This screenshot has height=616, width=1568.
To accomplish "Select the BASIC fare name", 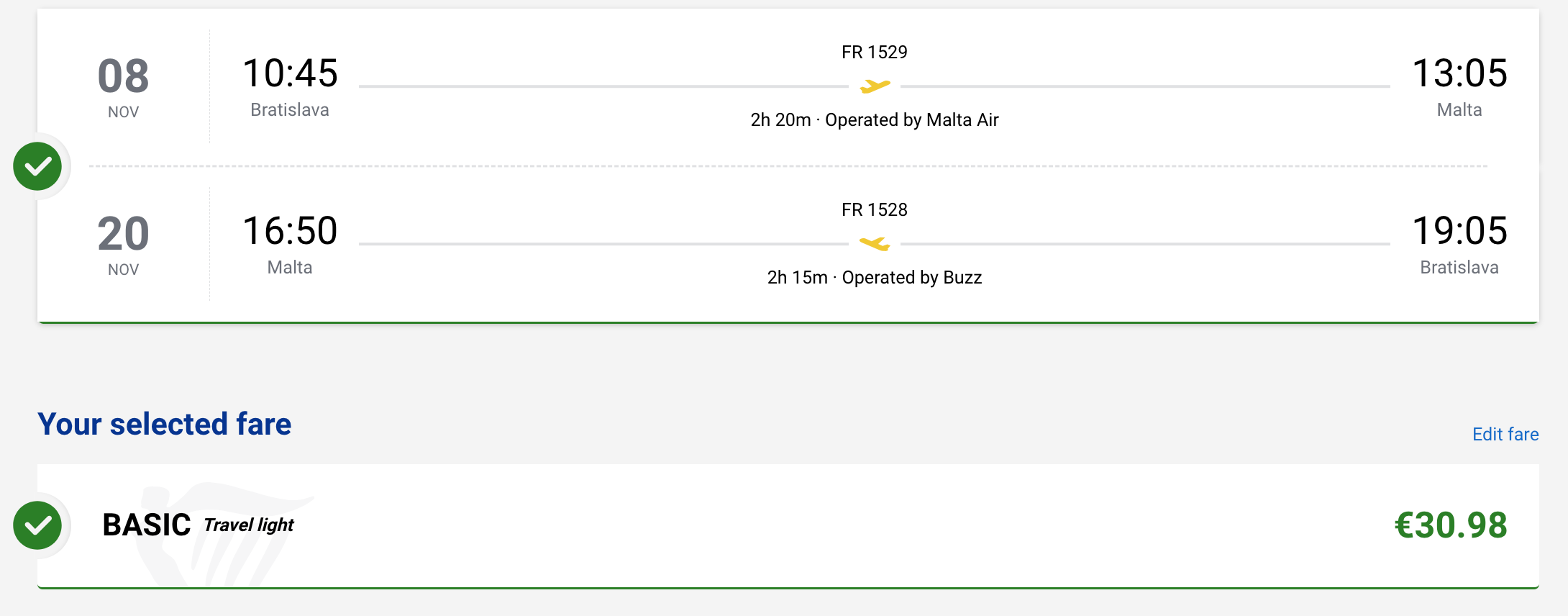I will click(x=147, y=525).
